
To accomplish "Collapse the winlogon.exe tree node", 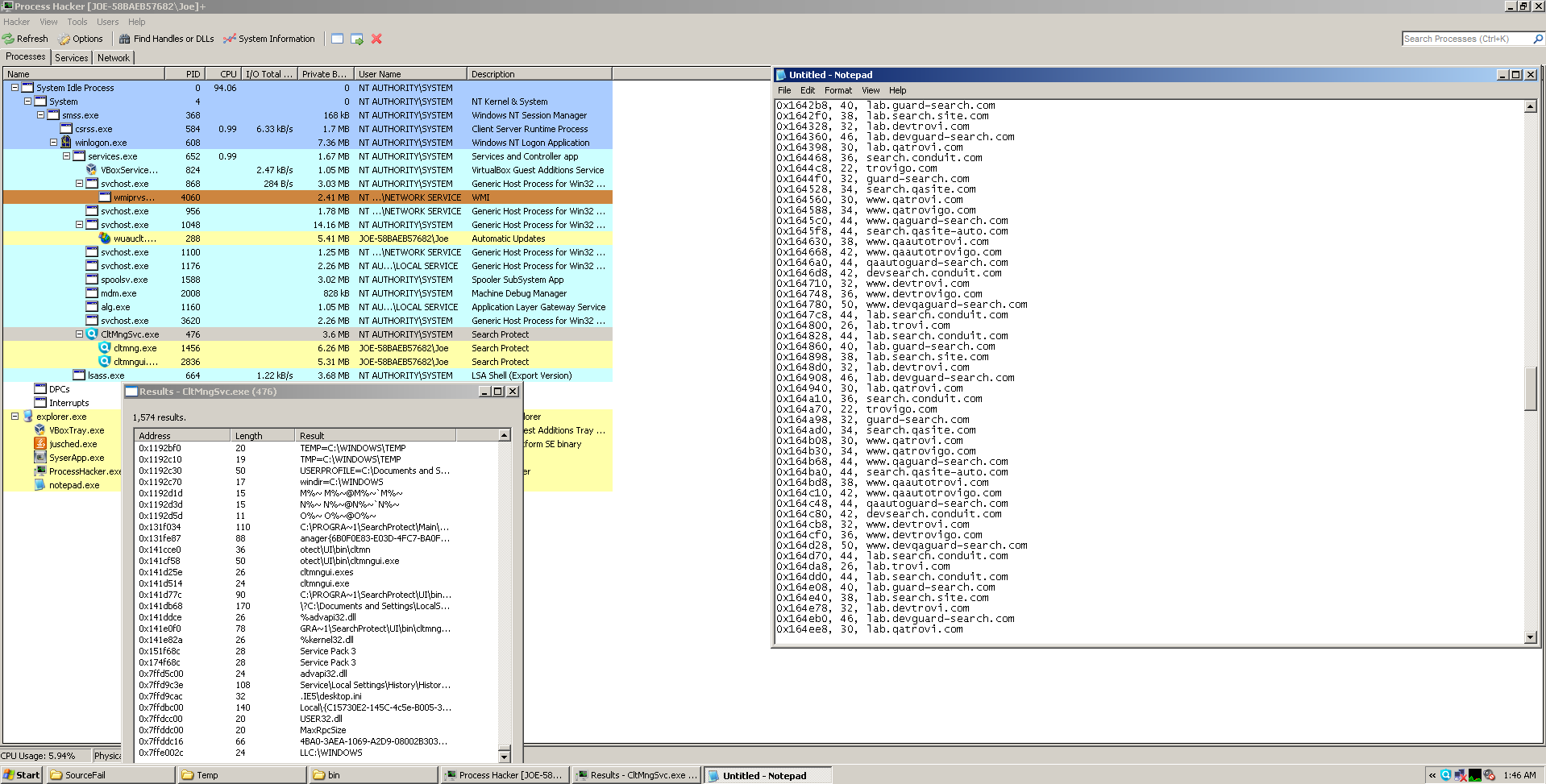I will point(53,143).
